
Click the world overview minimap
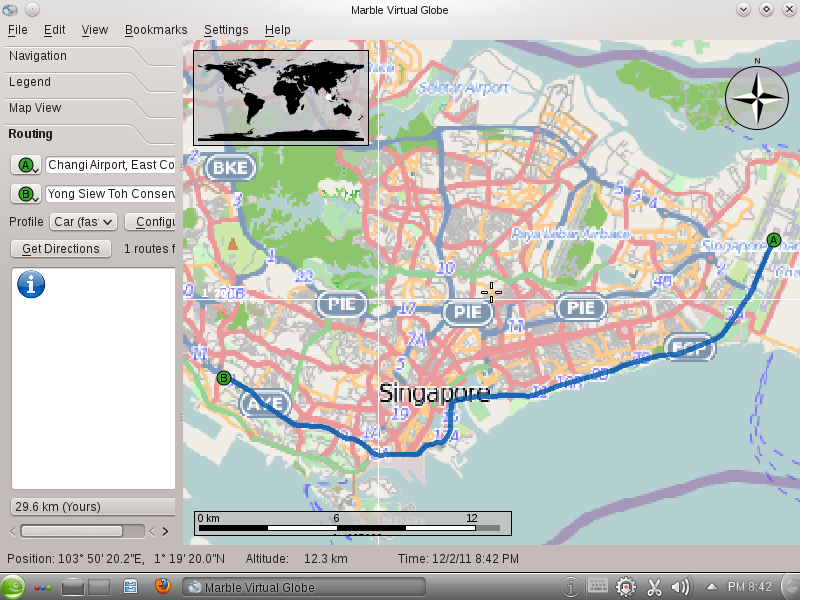point(281,98)
